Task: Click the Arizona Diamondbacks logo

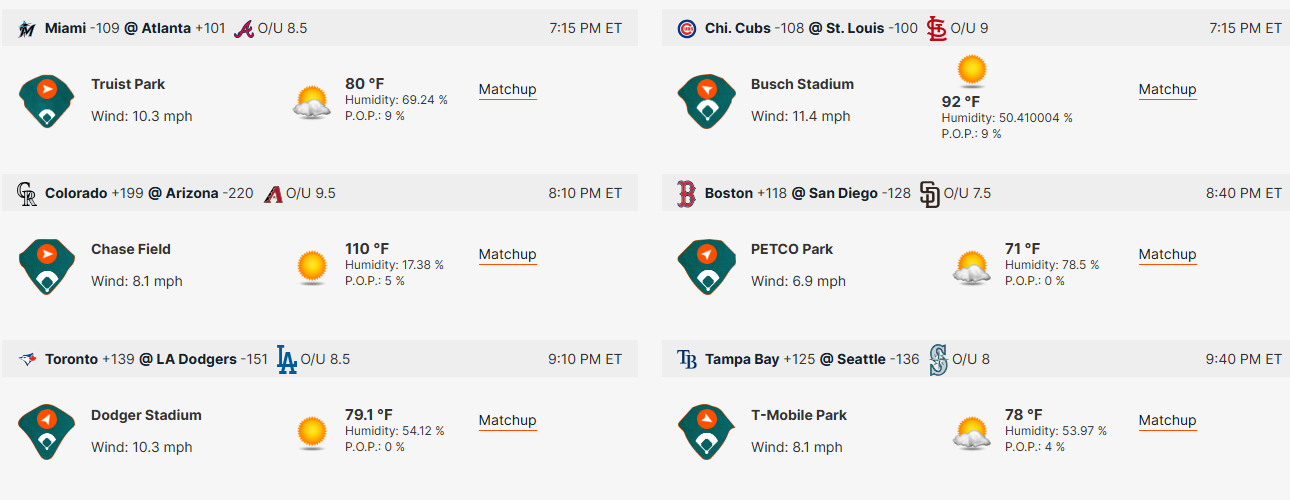Action: 273,194
